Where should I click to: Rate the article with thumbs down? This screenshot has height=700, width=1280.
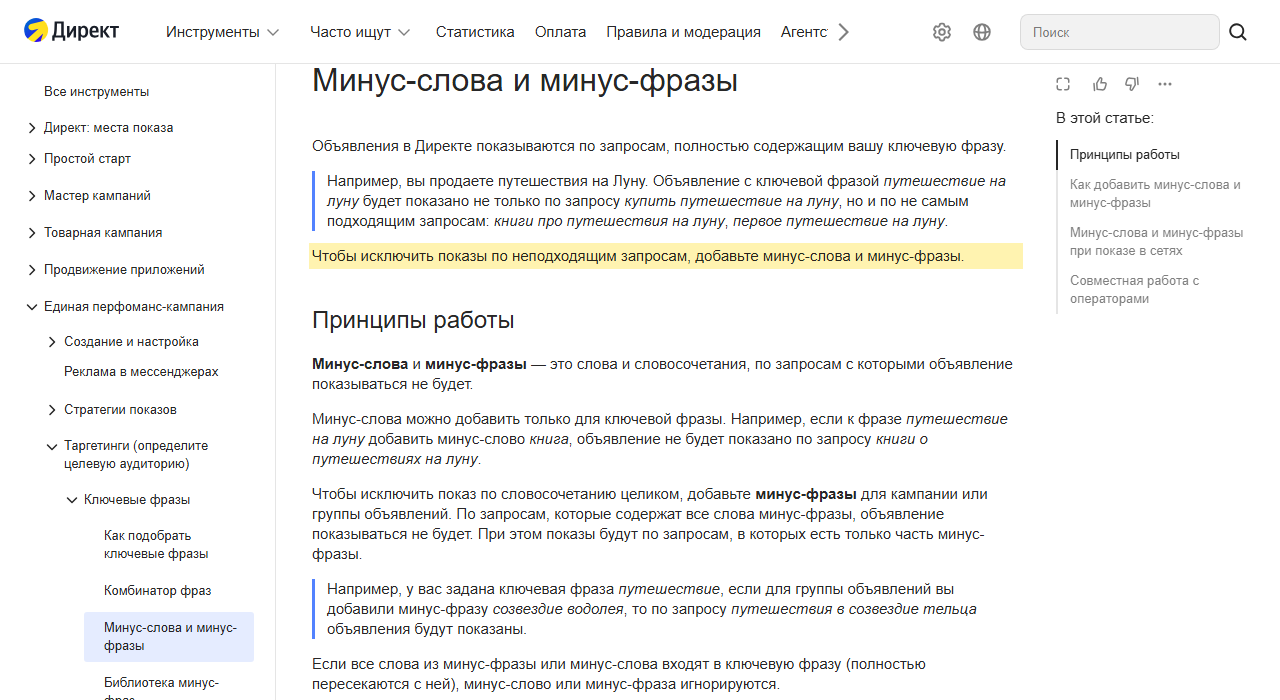[1132, 84]
